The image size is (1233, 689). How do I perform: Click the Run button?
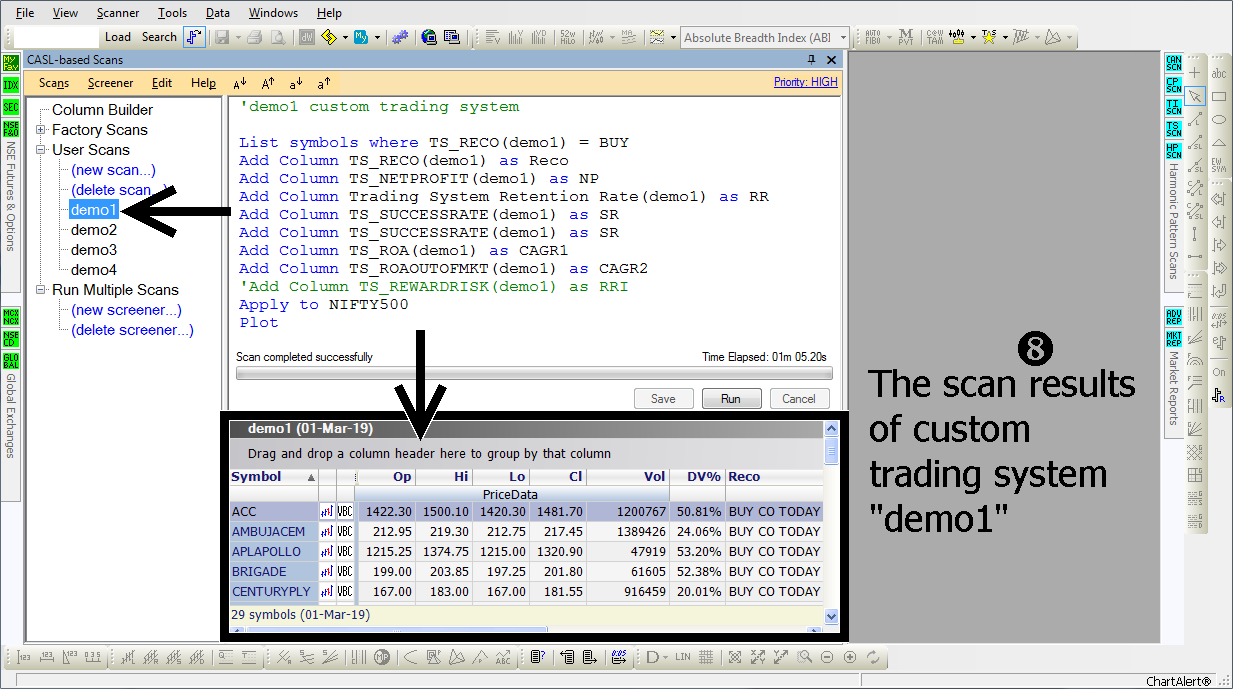click(731, 398)
